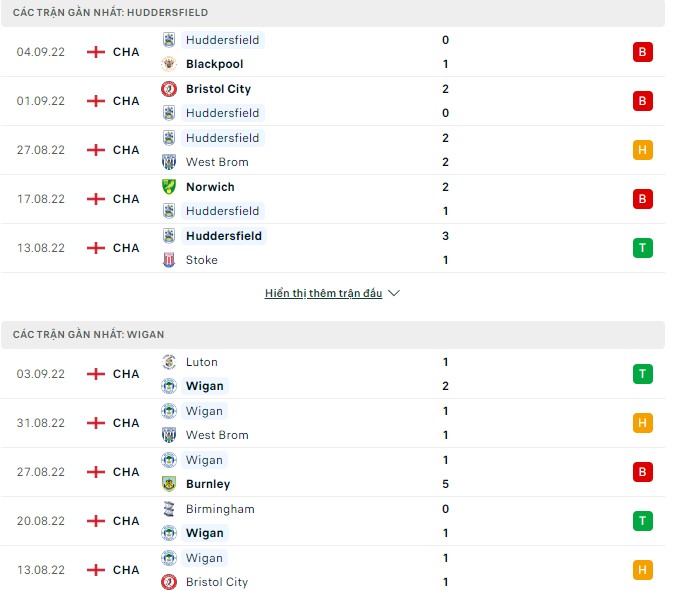Click green T badge for Stoke match
Viewport: 675px width, 591px height.
pyautogui.click(x=642, y=248)
